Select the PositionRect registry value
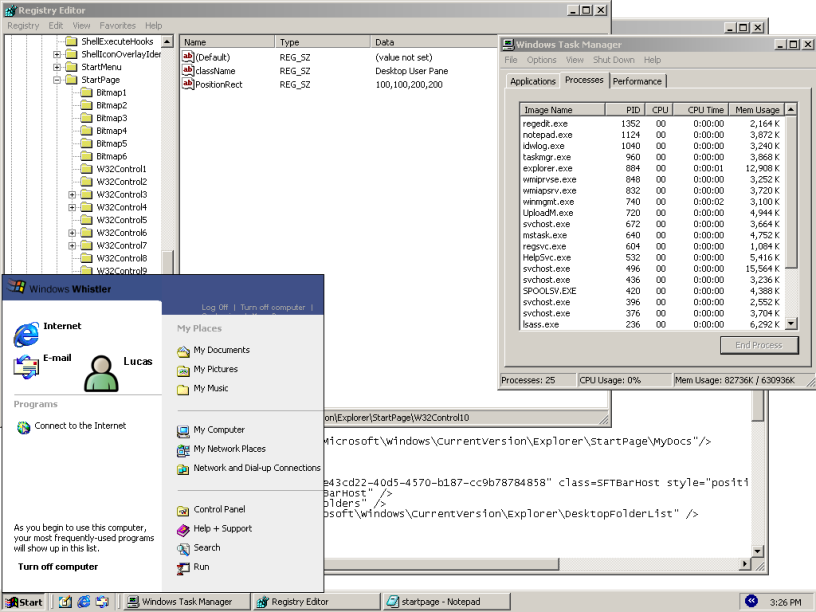Image resolution: width=816 pixels, height=612 pixels. pyautogui.click(x=212, y=84)
